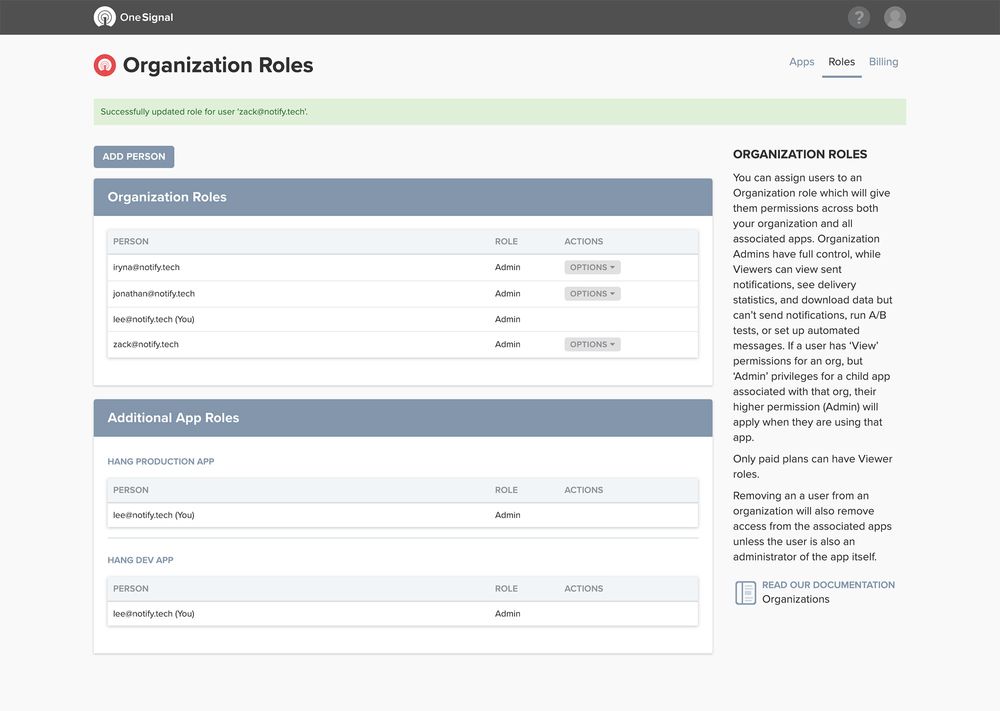Switch to the Billing tab
The width and height of the screenshot is (1000, 711).
pos(883,61)
